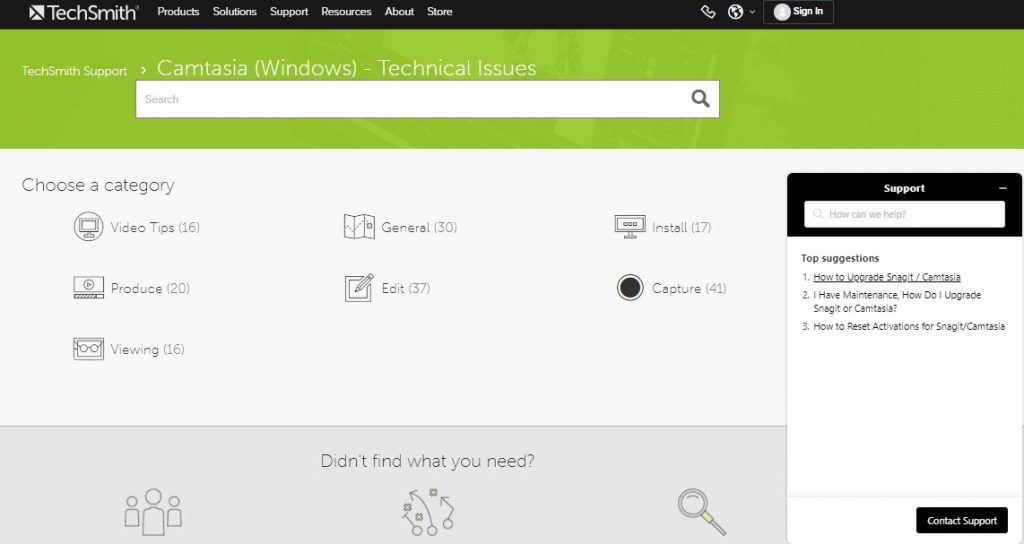Open 'How to Upgrade Snagit / Camtasia' suggestion
The image size is (1024, 544).
tap(886, 277)
